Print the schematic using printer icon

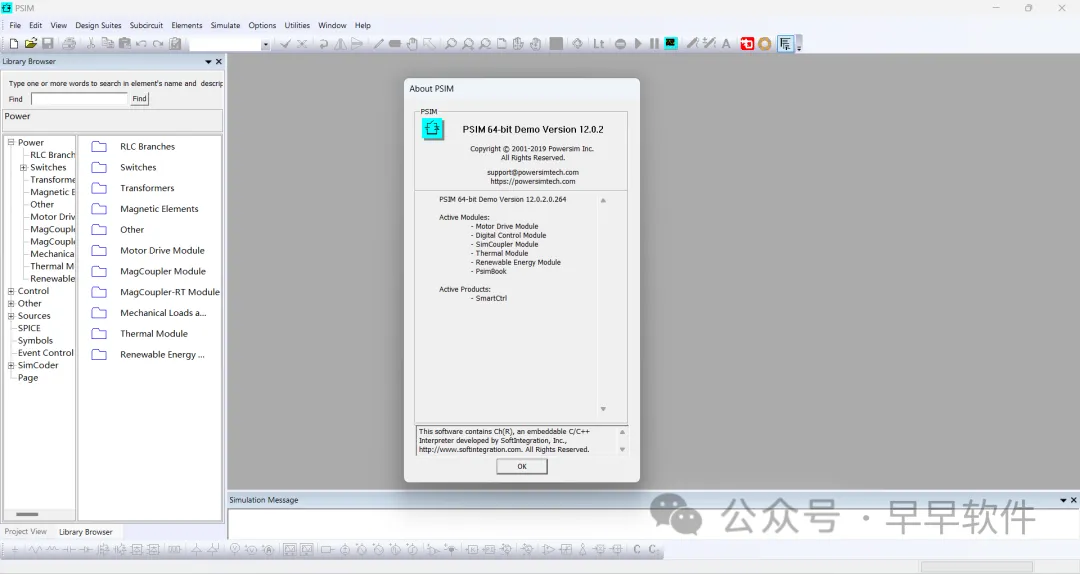69,43
